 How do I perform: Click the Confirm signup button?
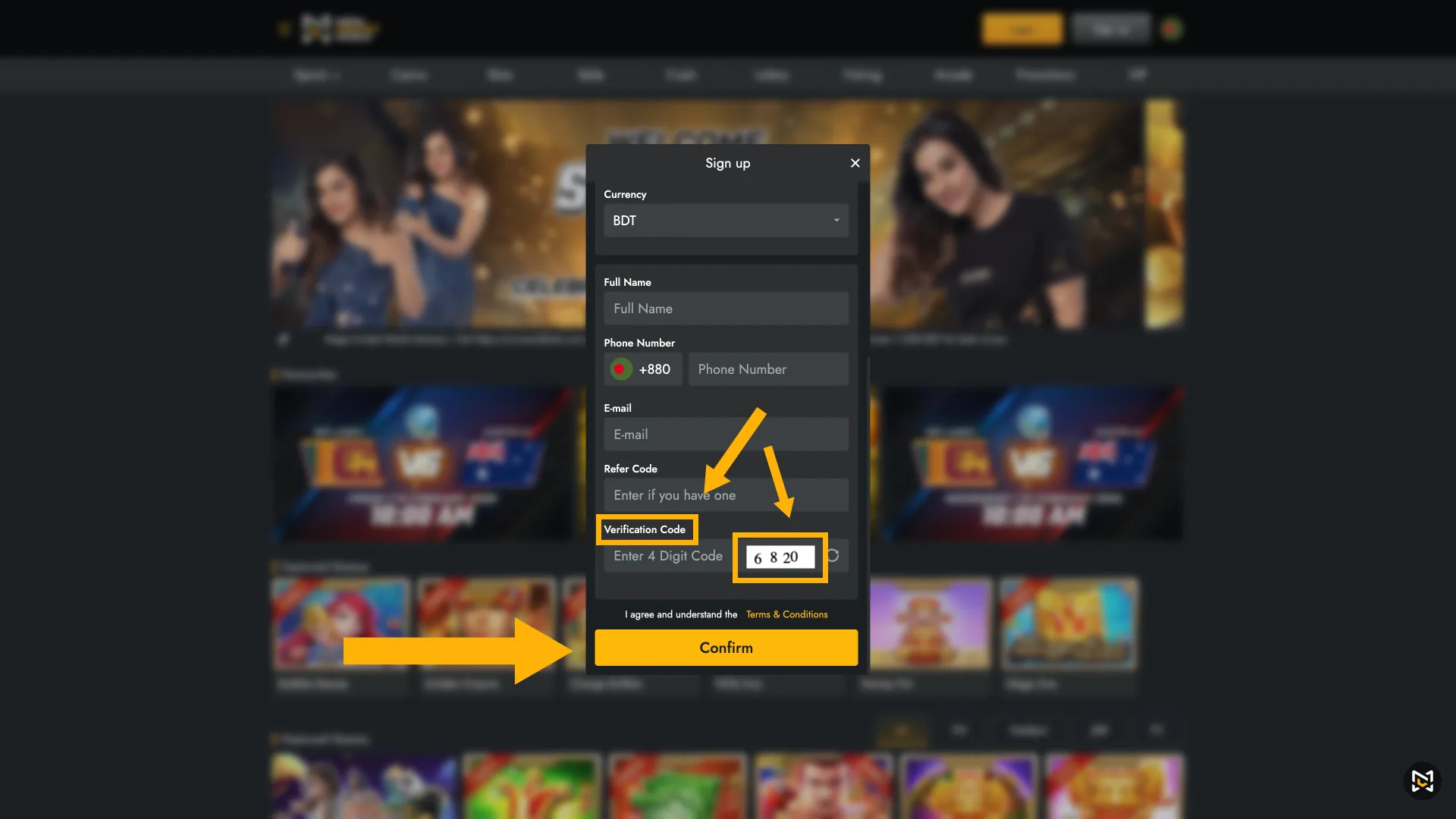click(726, 647)
